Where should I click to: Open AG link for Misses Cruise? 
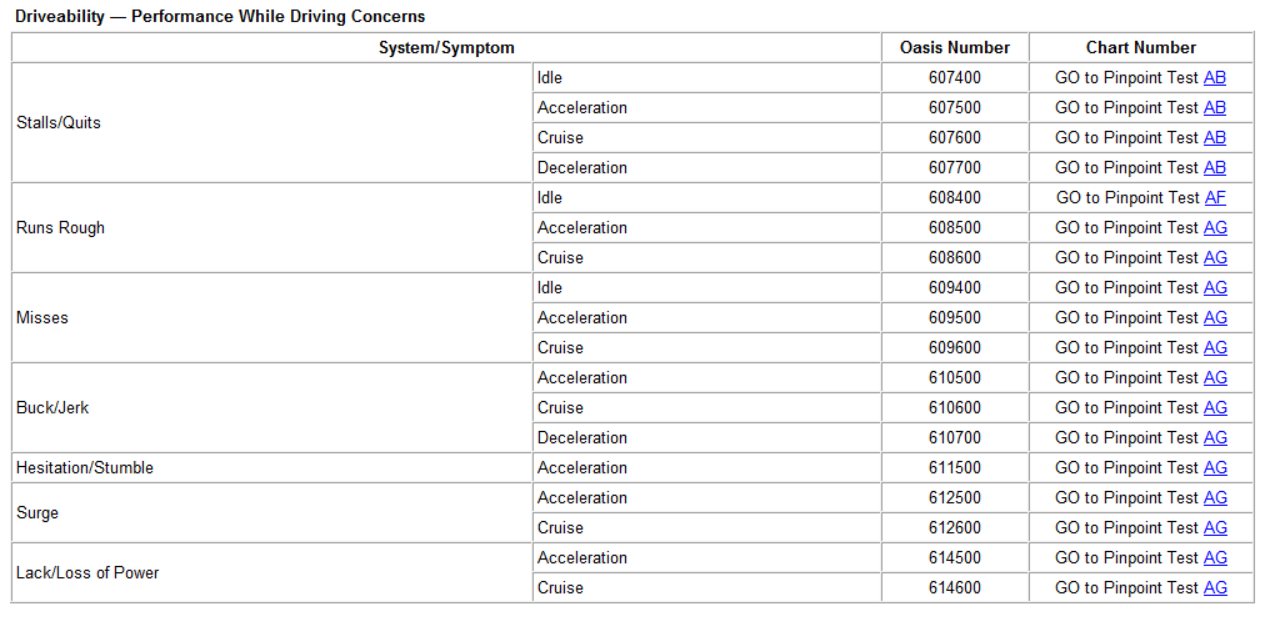click(1215, 348)
